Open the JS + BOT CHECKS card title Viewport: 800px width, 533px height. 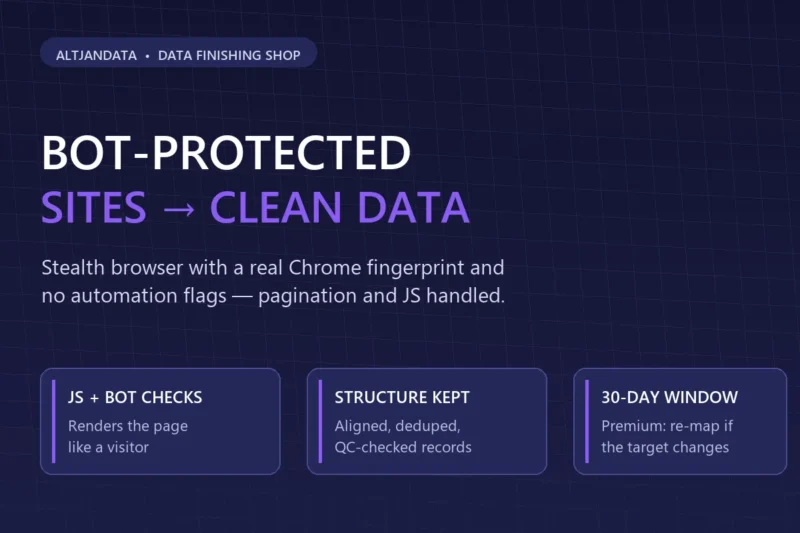(x=135, y=397)
